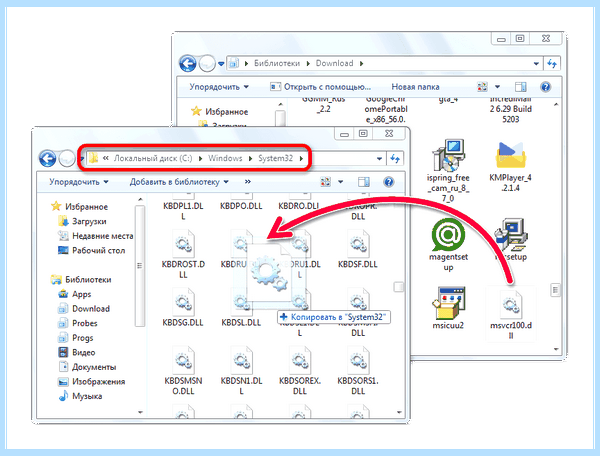Screen dimensions: 600x456
Task: Change view icon in System32 toolbar
Action: click(x=326, y=182)
